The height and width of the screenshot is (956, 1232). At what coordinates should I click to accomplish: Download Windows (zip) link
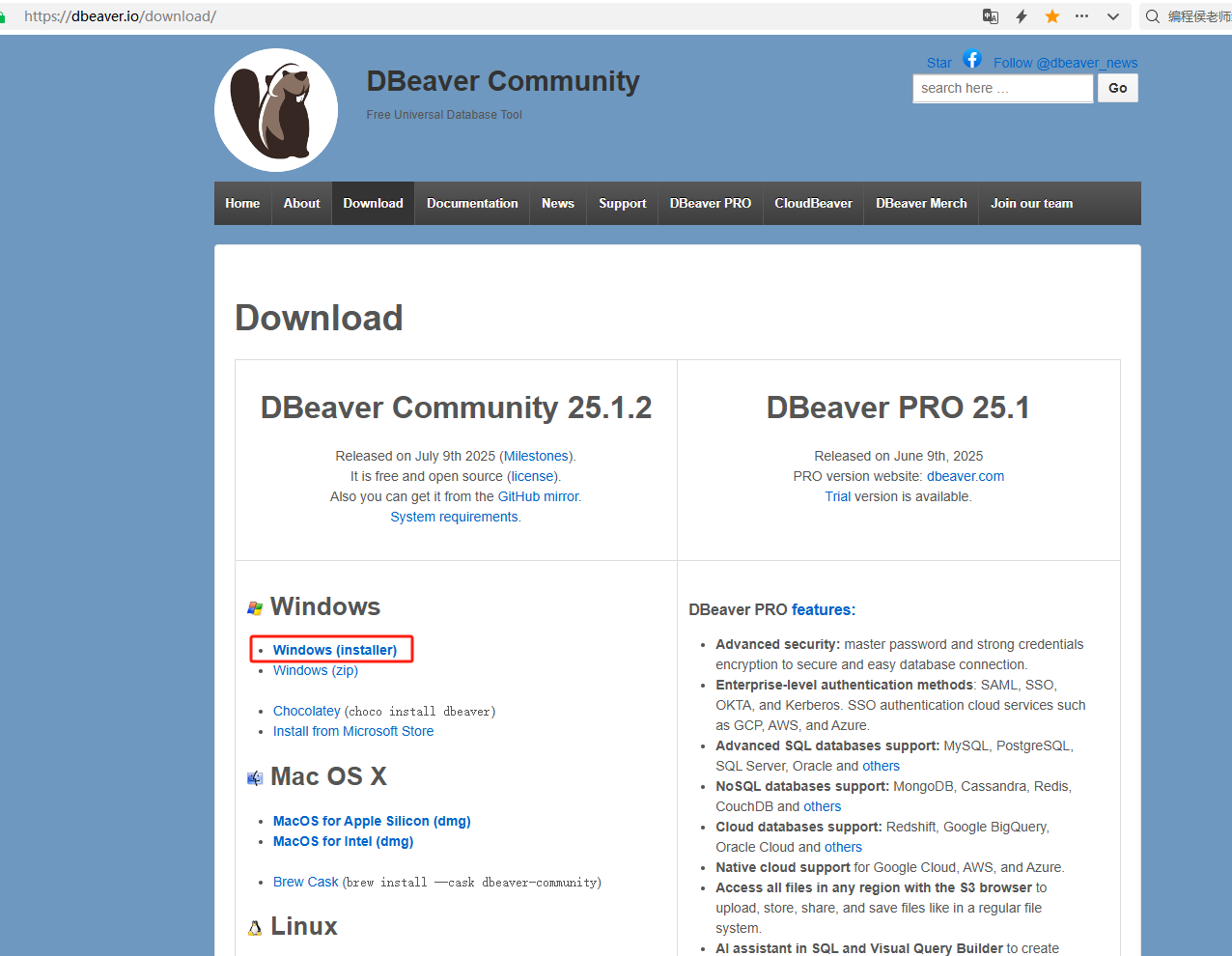(316, 670)
